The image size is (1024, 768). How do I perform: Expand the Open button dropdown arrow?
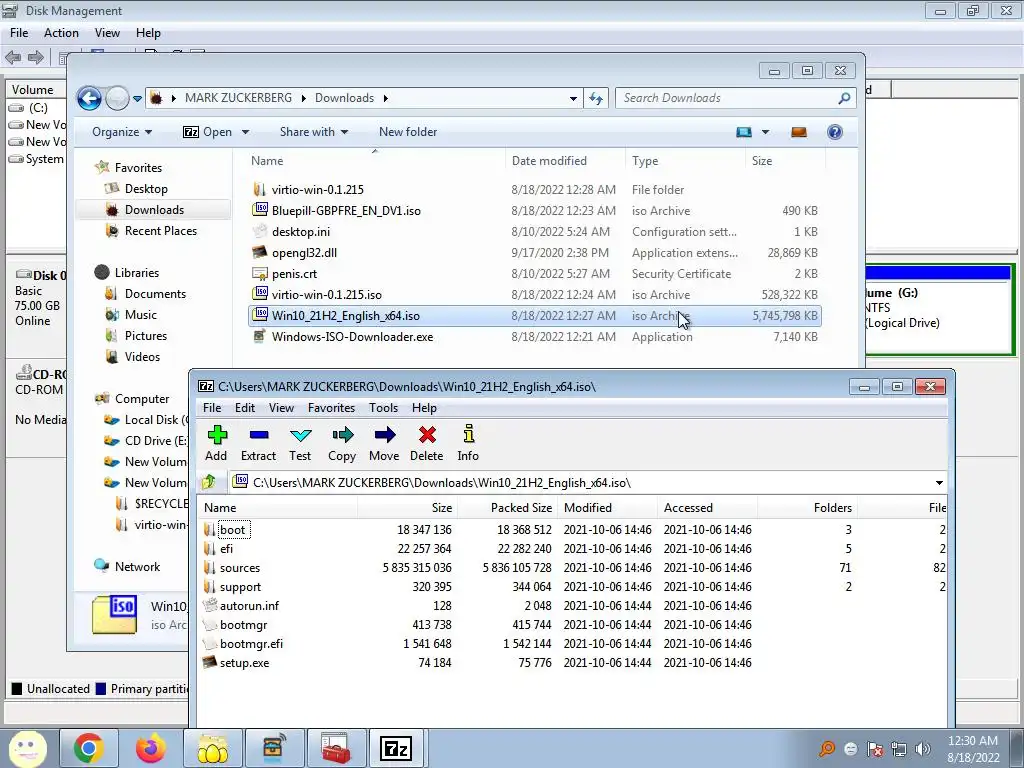point(246,132)
